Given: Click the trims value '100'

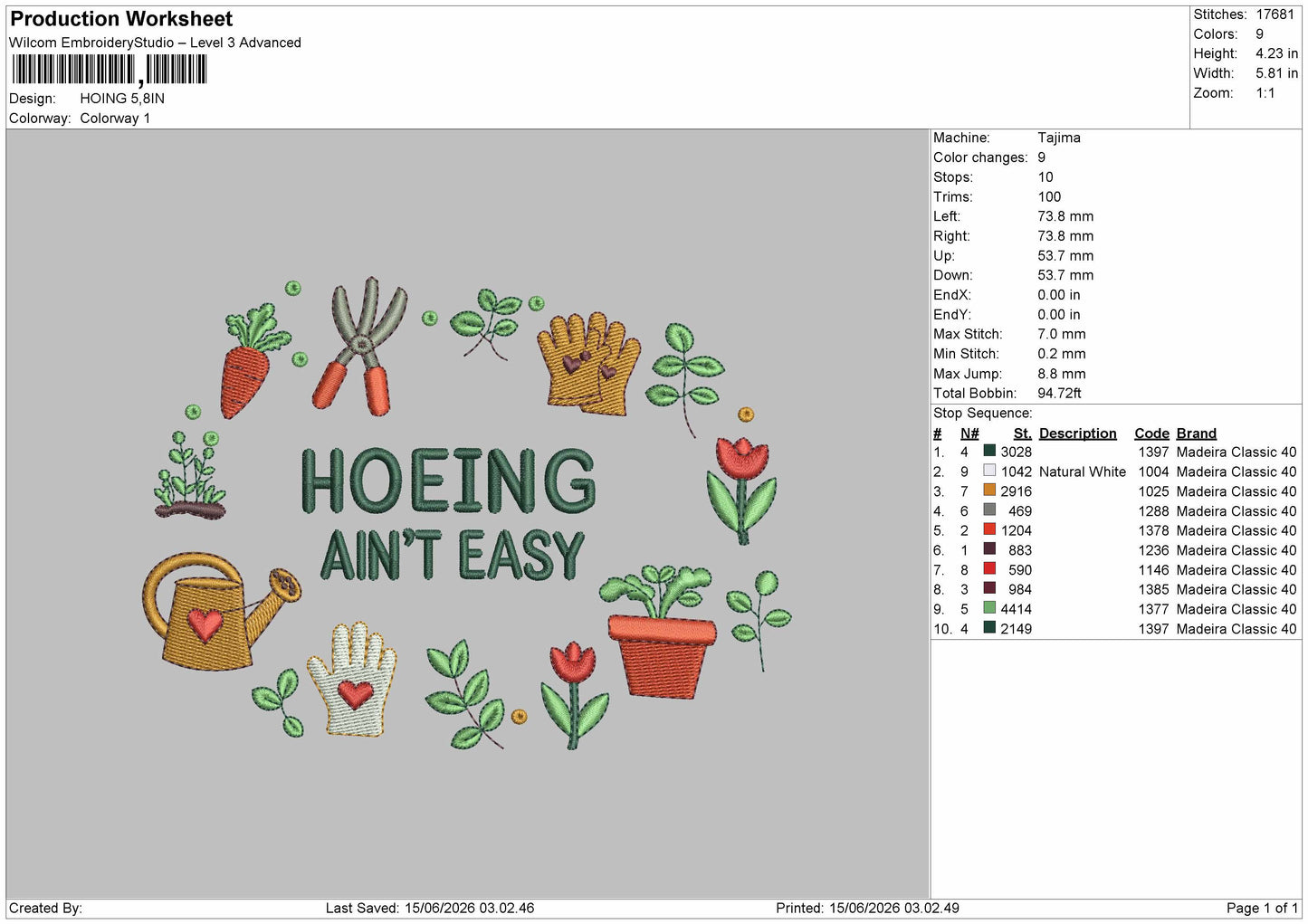Looking at the screenshot, I should coord(1049,196).
